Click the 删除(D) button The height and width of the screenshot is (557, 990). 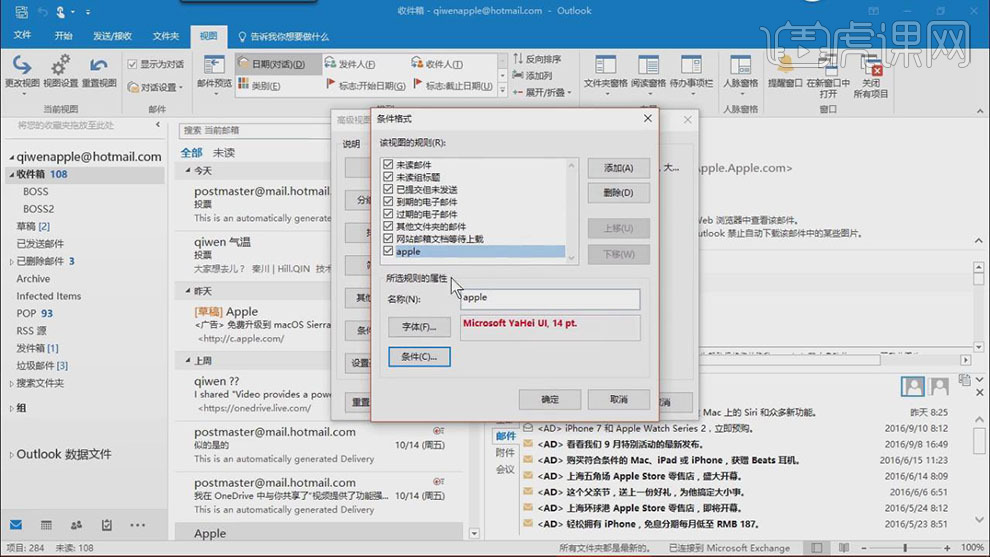pyautogui.click(x=618, y=193)
